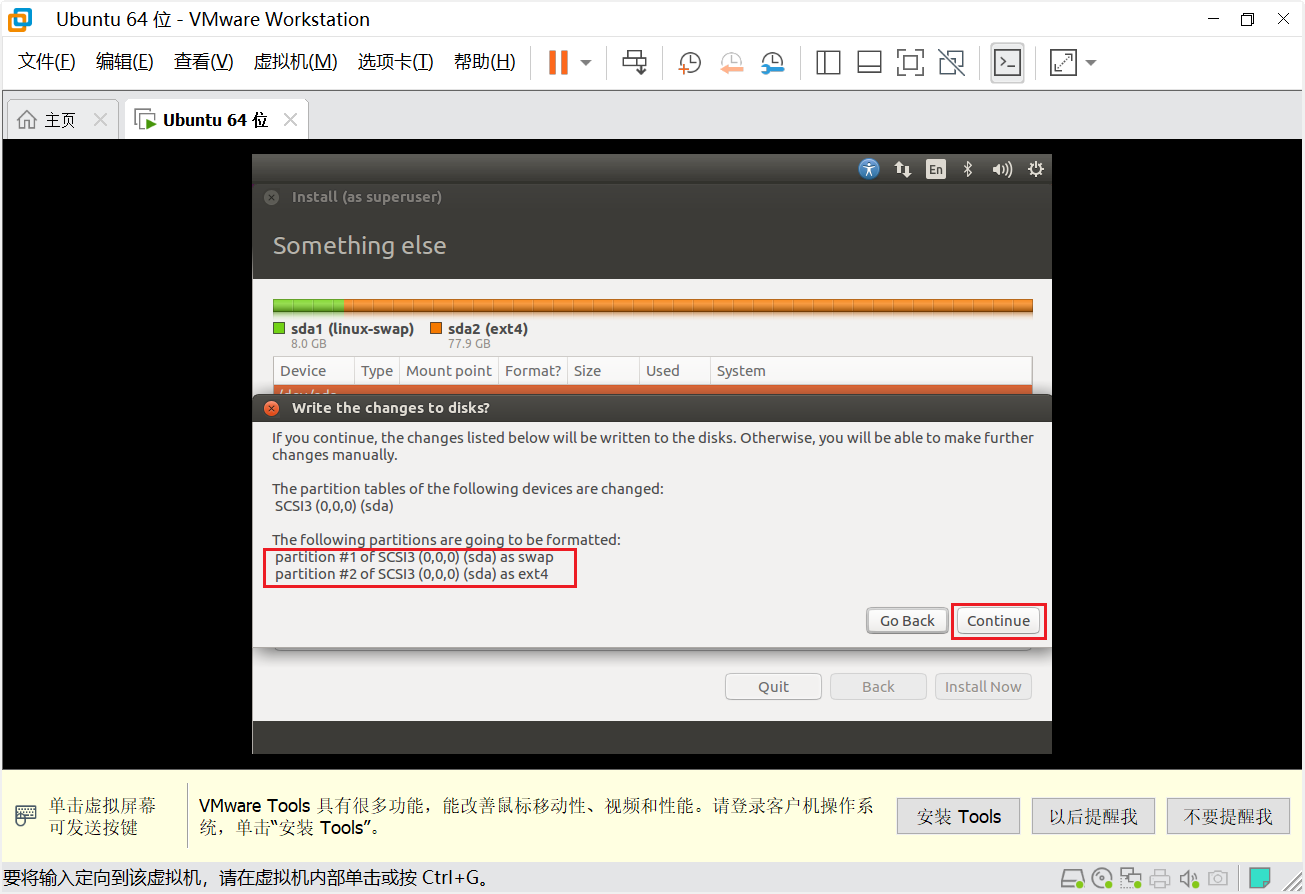Click the Size column header
The image size is (1305, 894).
click(603, 371)
